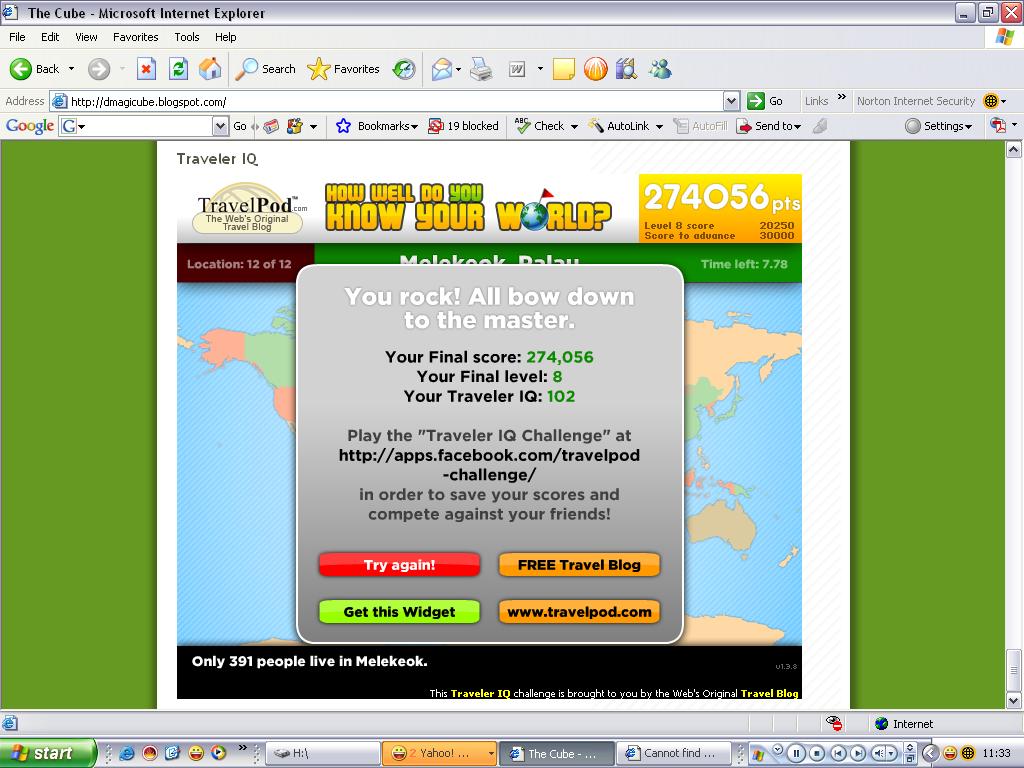This screenshot has width=1024, height=768.
Task: Open the Search magnifier in IE toolbar
Action: point(266,69)
